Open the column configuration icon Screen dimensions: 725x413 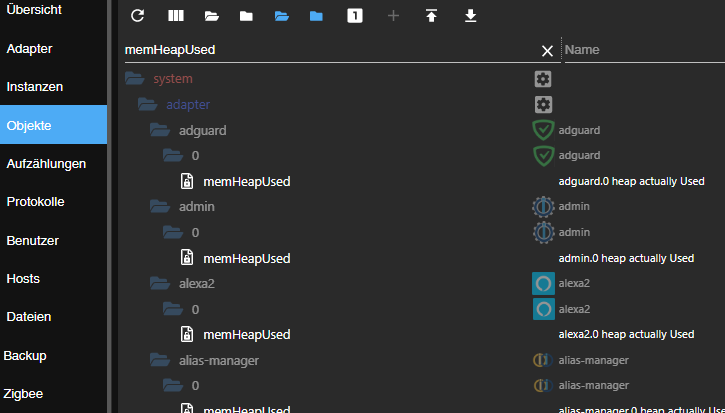point(175,16)
